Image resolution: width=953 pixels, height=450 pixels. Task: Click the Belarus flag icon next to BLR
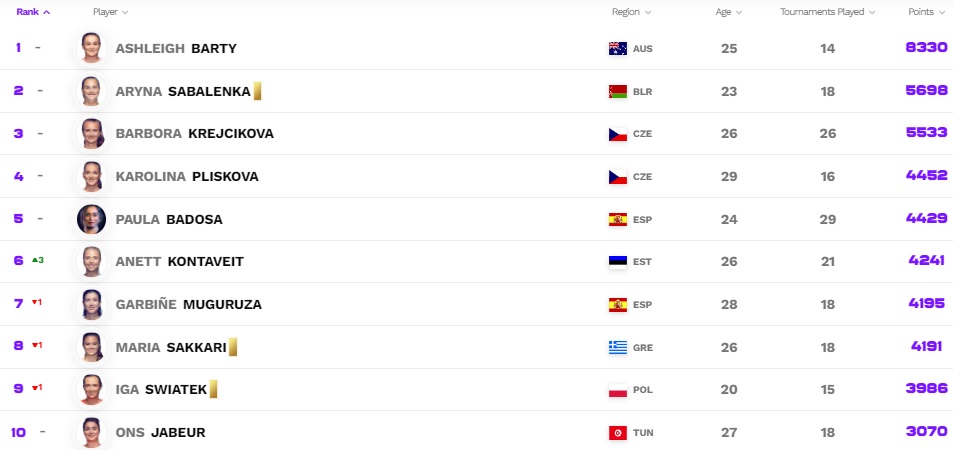click(x=618, y=91)
